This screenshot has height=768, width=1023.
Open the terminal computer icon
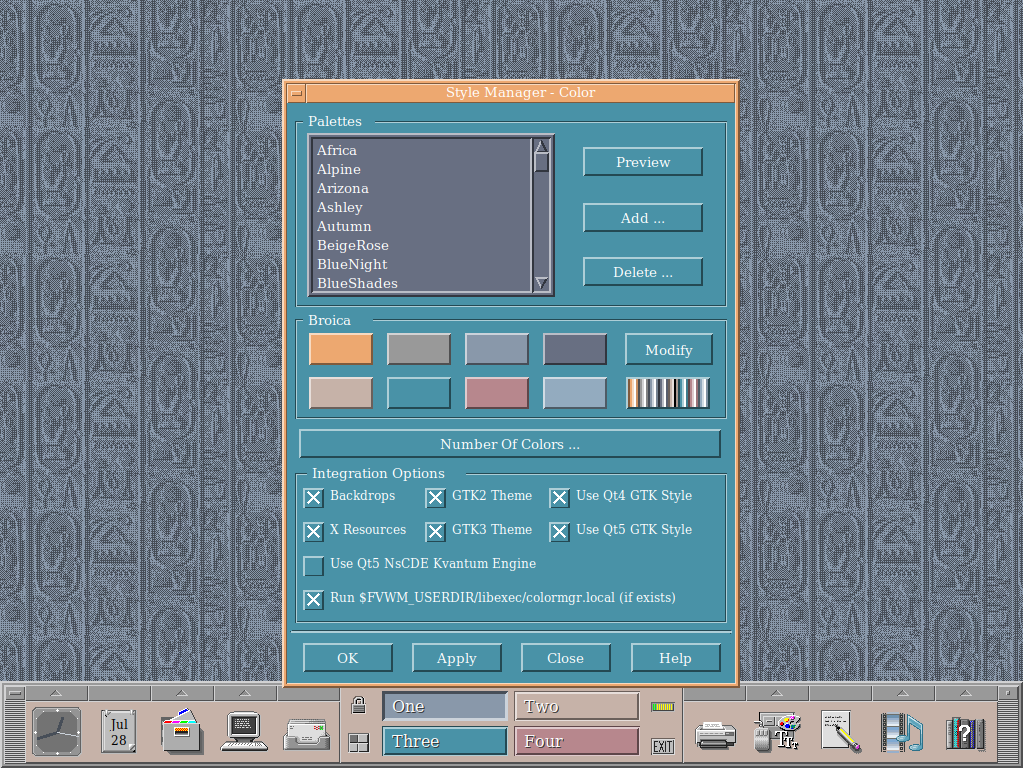point(244,731)
